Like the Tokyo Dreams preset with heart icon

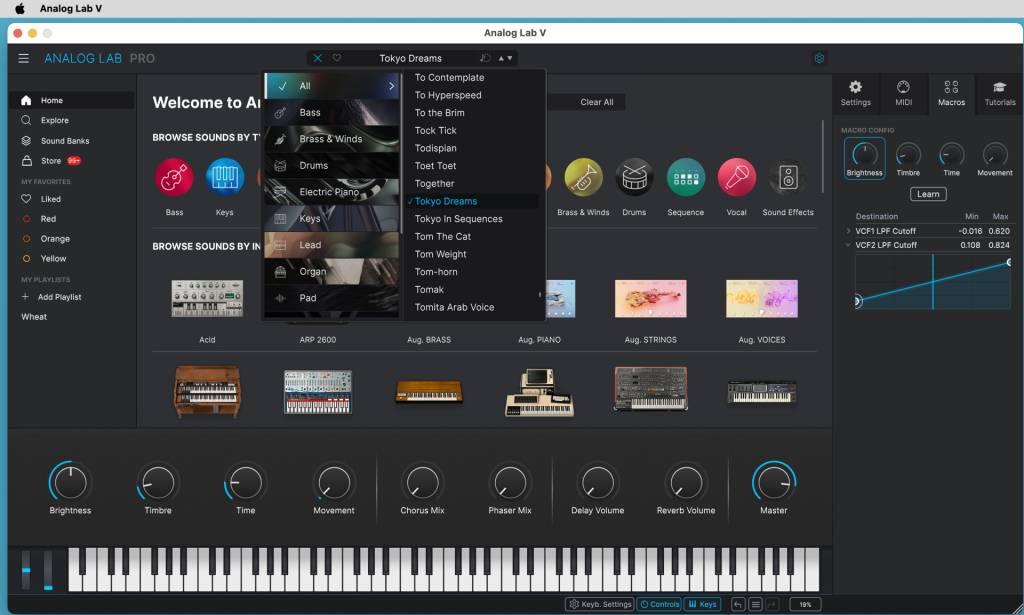[337, 58]
